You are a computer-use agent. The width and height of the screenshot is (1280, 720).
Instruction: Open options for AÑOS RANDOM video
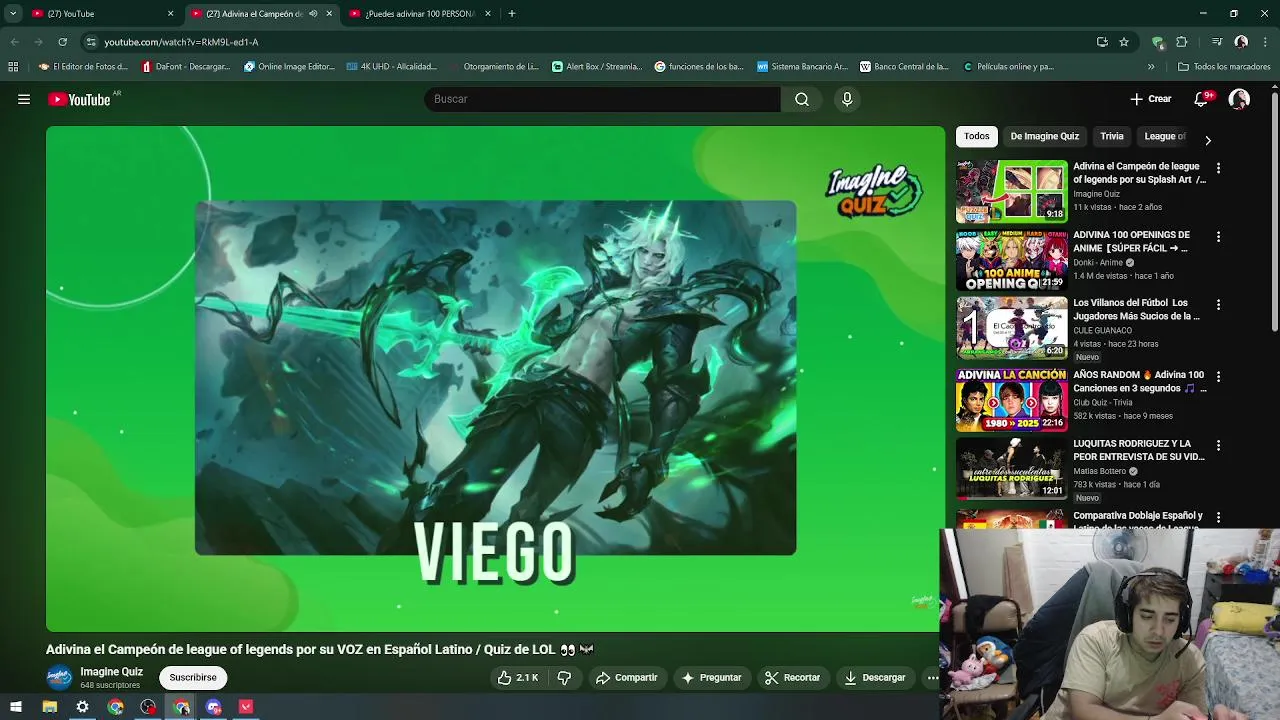pos(1218,377)
